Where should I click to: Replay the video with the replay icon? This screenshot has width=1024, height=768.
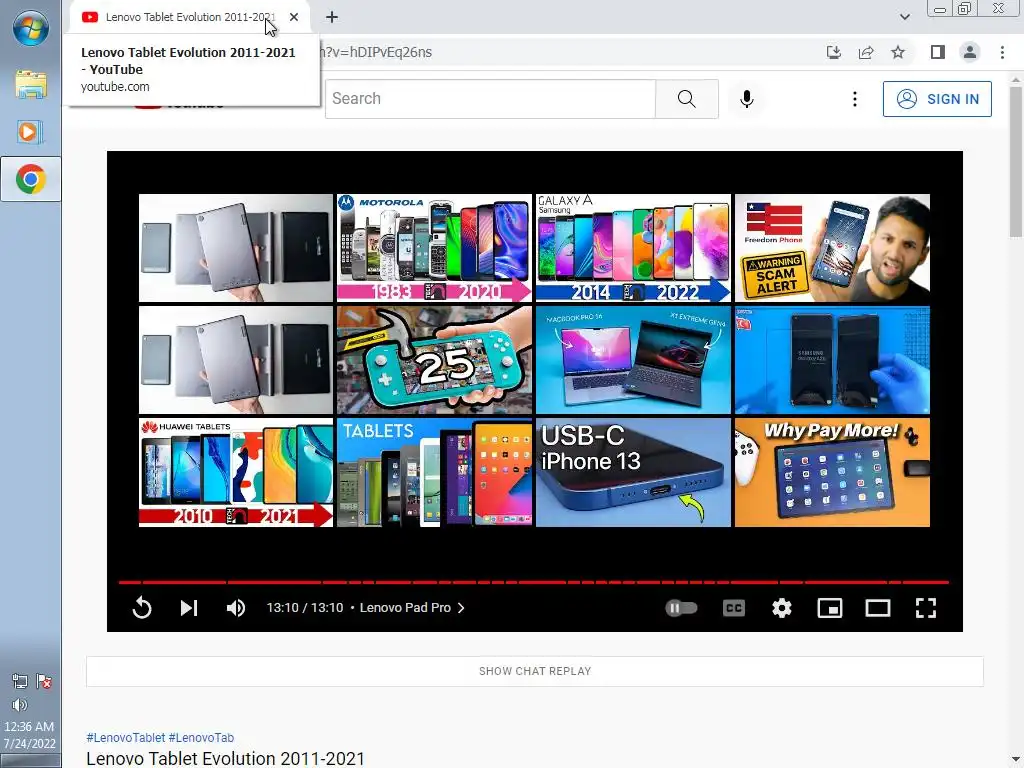coord(142,608)
